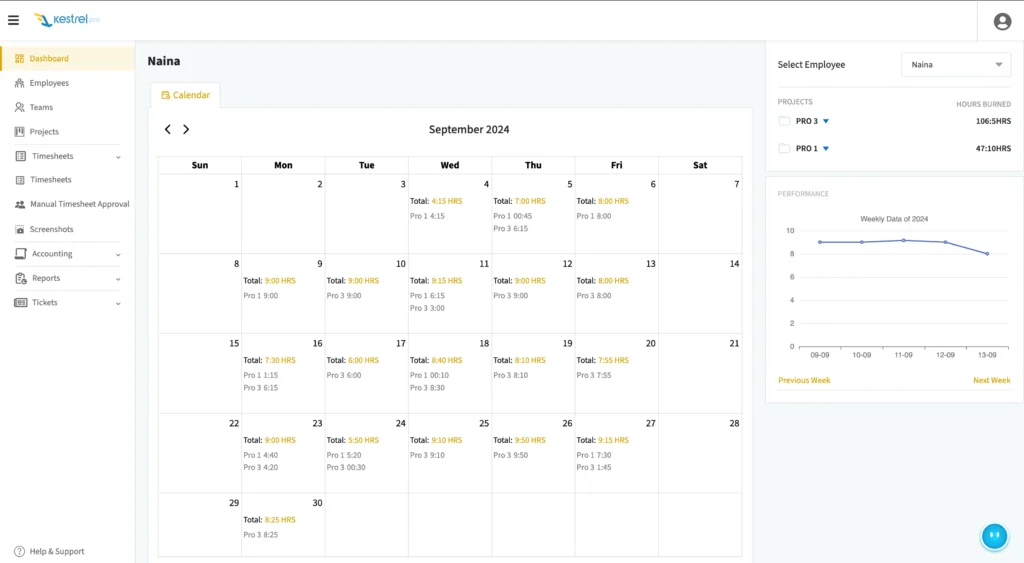Click the Timesheets sub-item icon
The width and height of the screenshot is (1024, 563).
pos(20,180)
